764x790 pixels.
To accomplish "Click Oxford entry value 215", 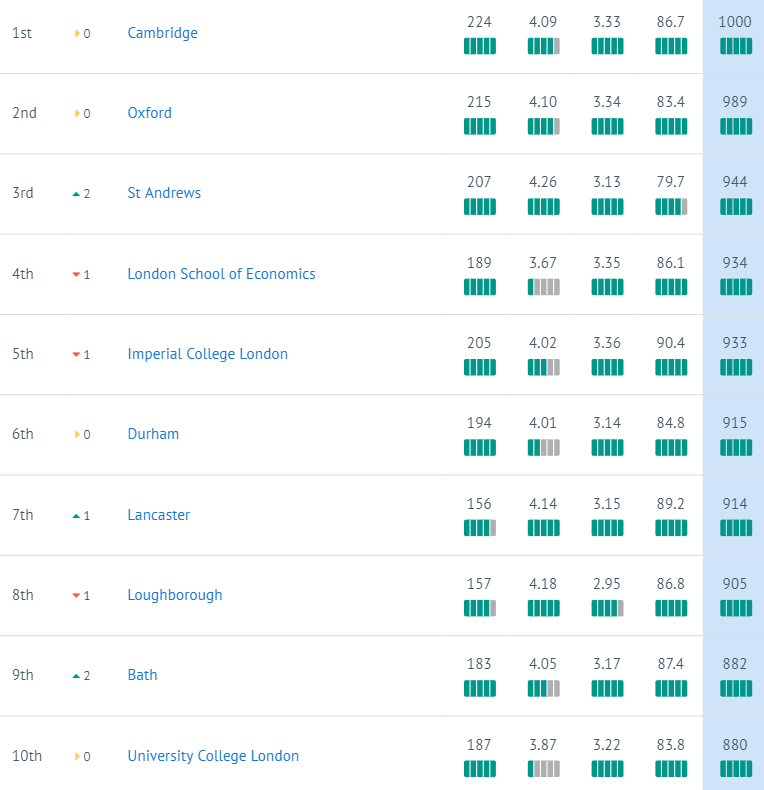I will pos(479,102).
